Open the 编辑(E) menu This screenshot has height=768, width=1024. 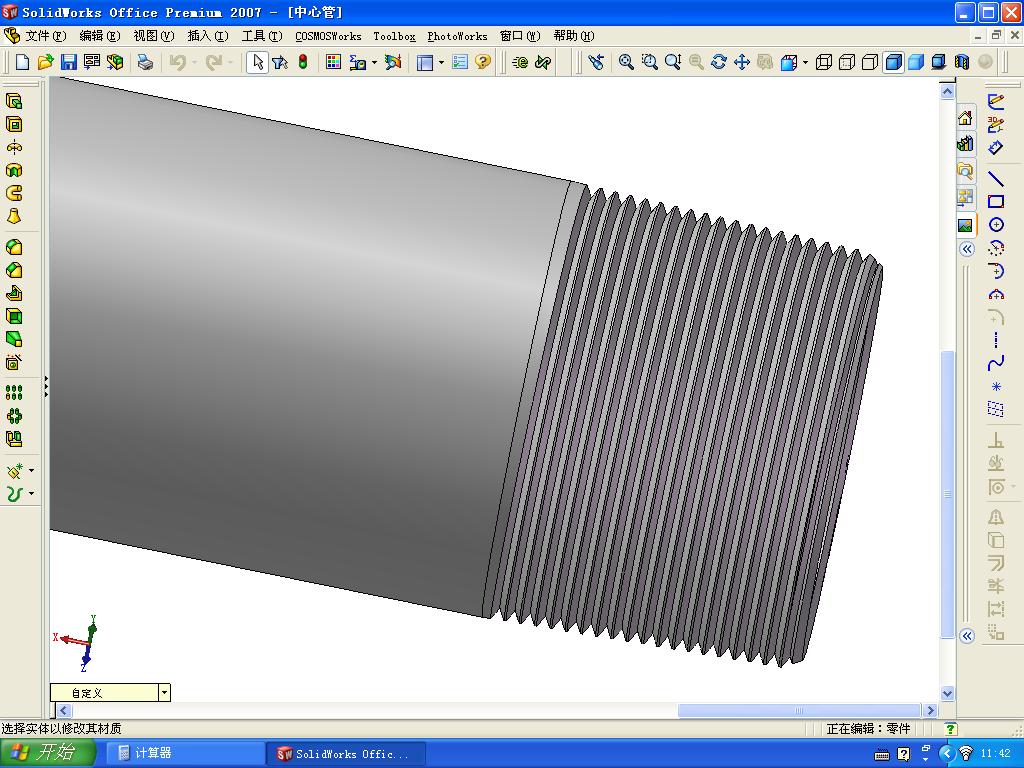(x=100, y=36)
